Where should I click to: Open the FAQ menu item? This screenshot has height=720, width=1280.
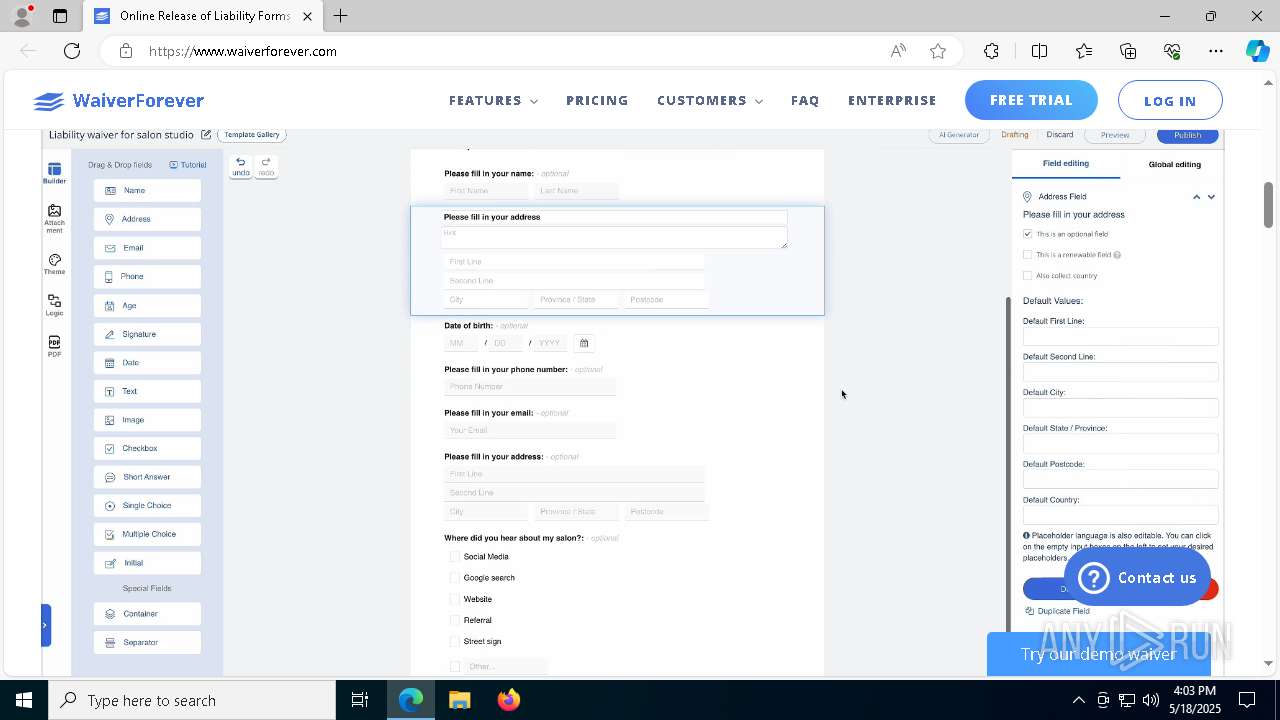click(805, 101)
